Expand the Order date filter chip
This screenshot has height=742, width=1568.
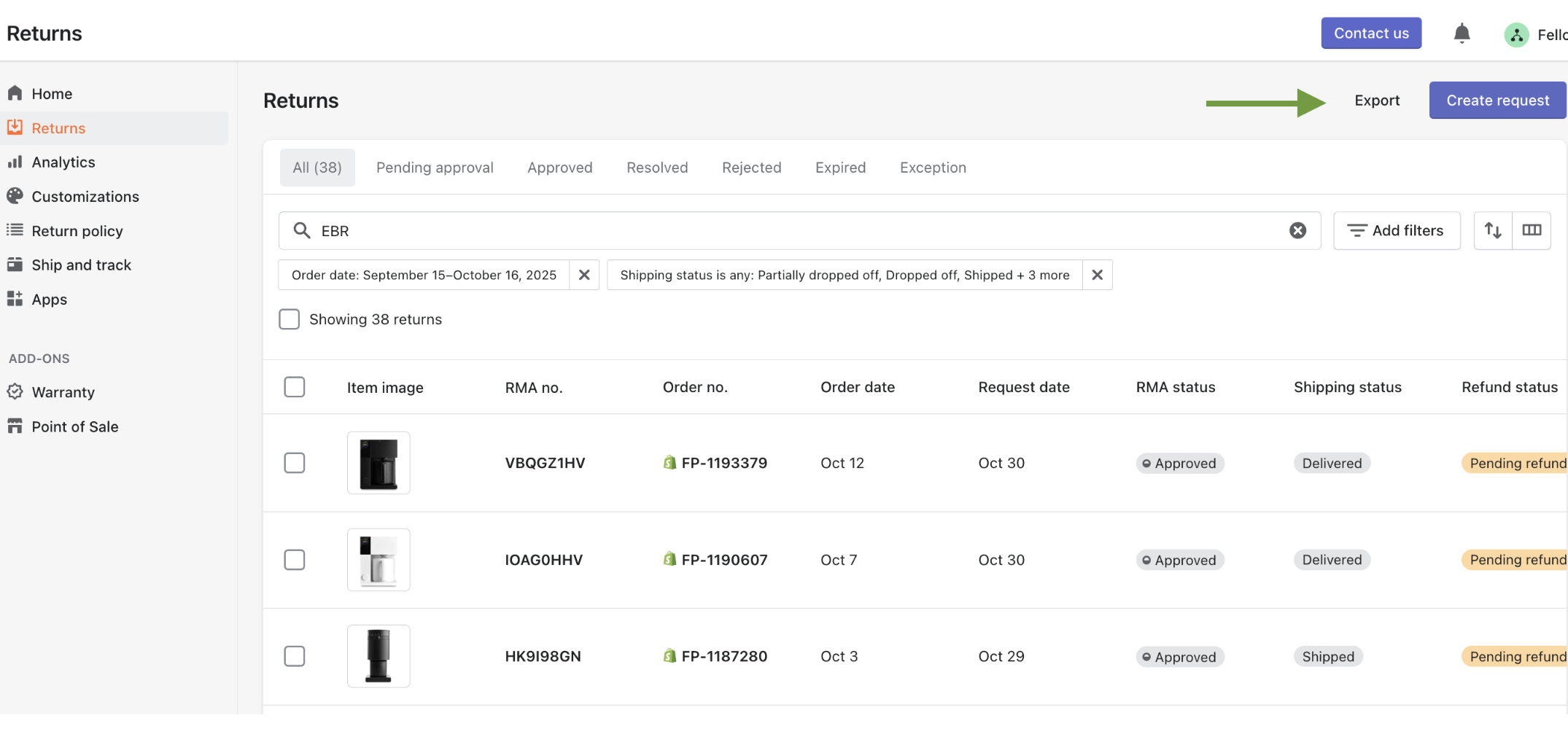pos(424,276)
